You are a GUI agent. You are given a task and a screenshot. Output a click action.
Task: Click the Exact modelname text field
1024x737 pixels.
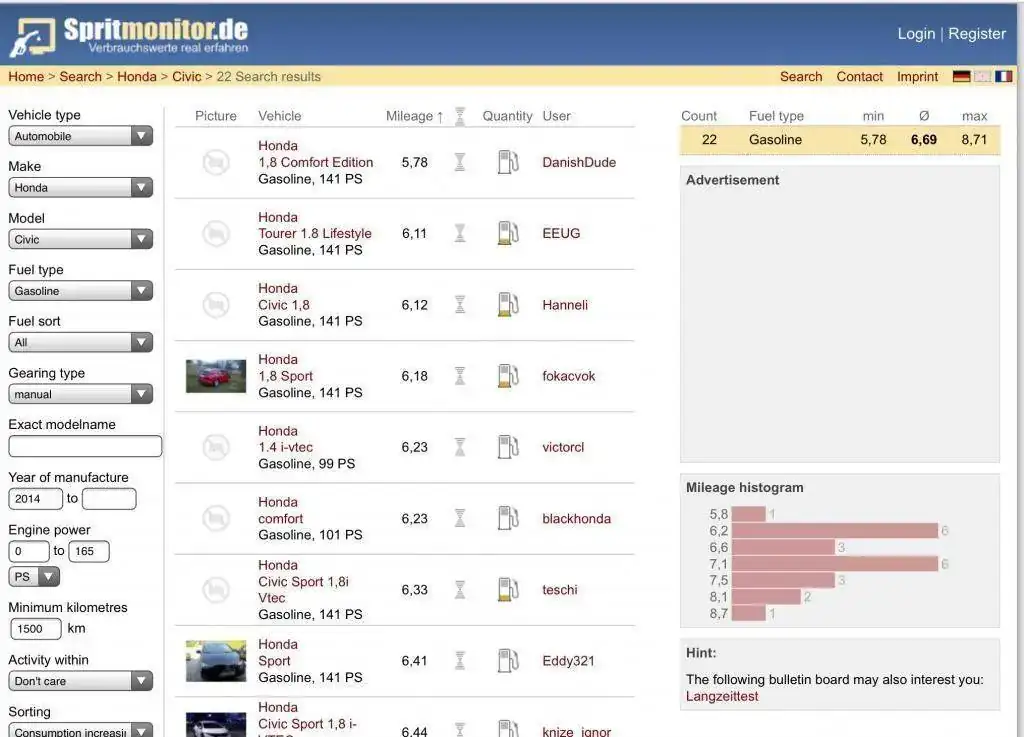click(85, 446)
